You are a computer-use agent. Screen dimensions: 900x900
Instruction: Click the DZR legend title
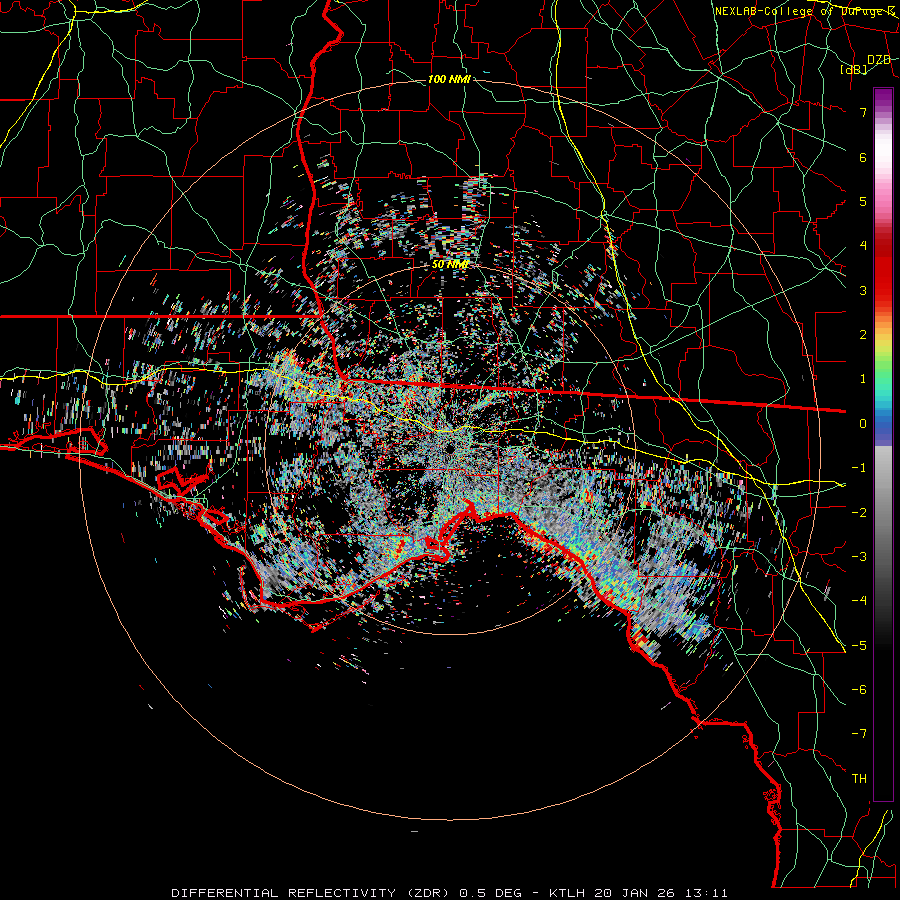pyautogui.click(x=879, y=60)
